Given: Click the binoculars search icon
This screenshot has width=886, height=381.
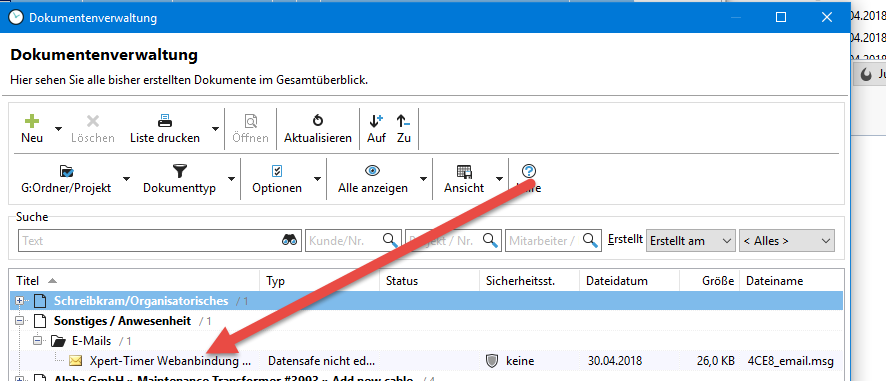Looking at the screenshot, I should (x=289, y=240).
